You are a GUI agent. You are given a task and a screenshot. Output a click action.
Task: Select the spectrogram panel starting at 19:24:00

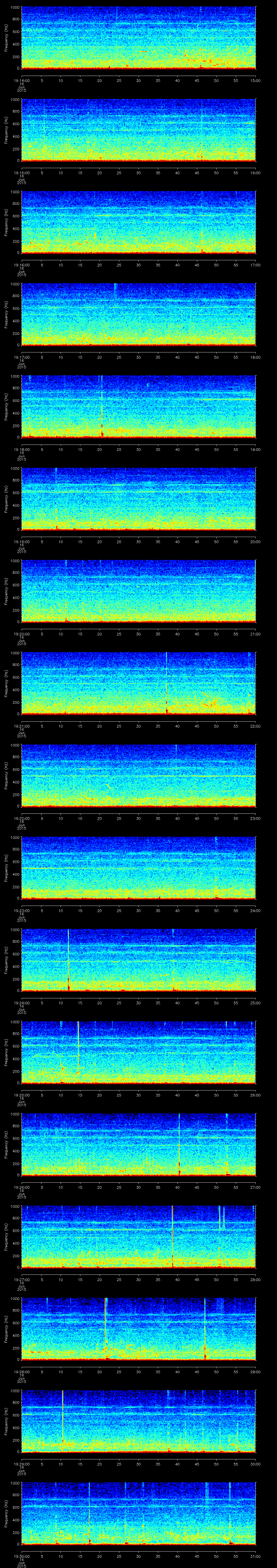(138, 960)
